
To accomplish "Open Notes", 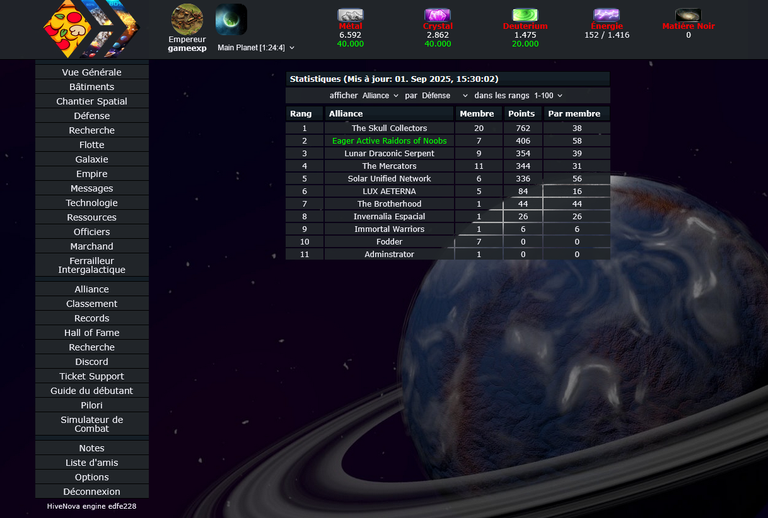I will (x=92, y=448).
